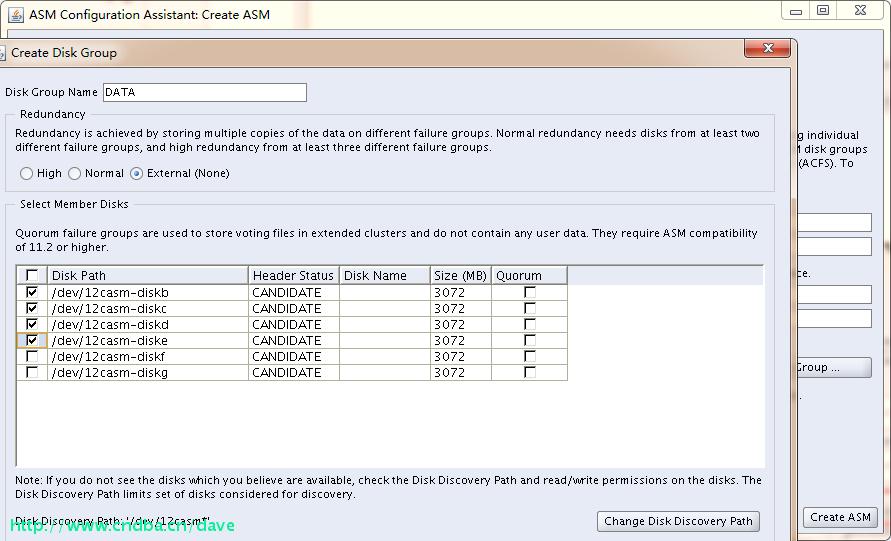Click Change Disk Discovery Path button
Viewport: 891px width, 541px height.
678,521
